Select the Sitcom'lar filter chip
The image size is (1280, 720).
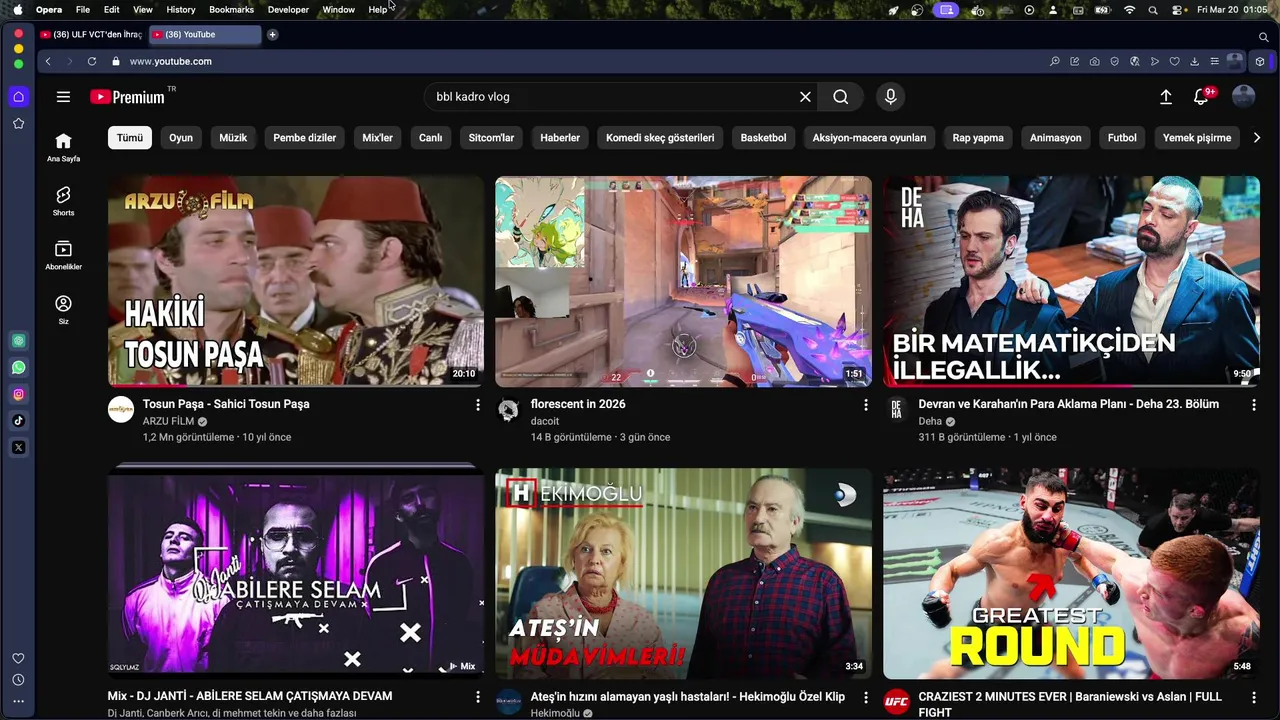pyautogui.click(x=491, y=138)
